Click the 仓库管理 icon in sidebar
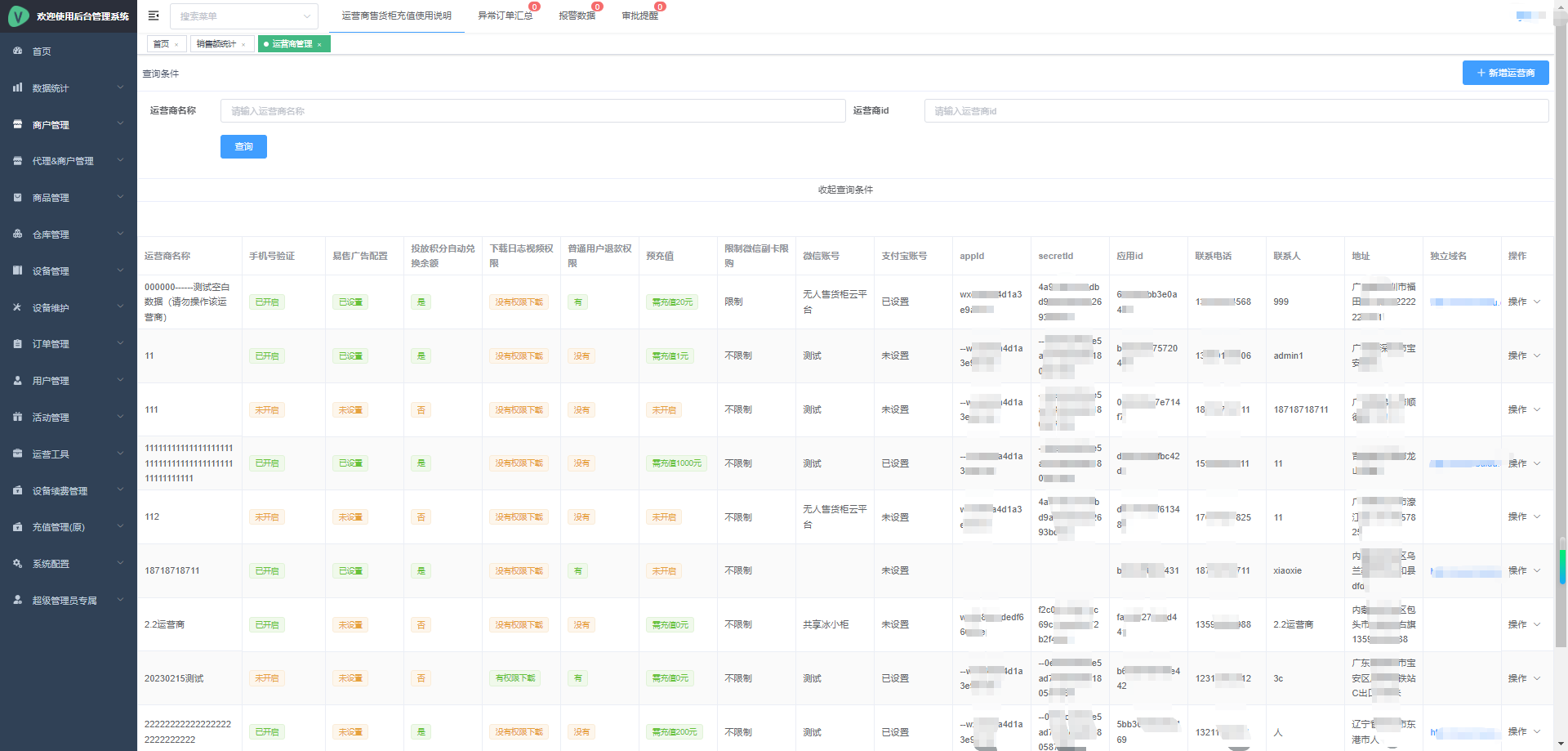This screenshot has height=751, width=1568. (18, 234)
